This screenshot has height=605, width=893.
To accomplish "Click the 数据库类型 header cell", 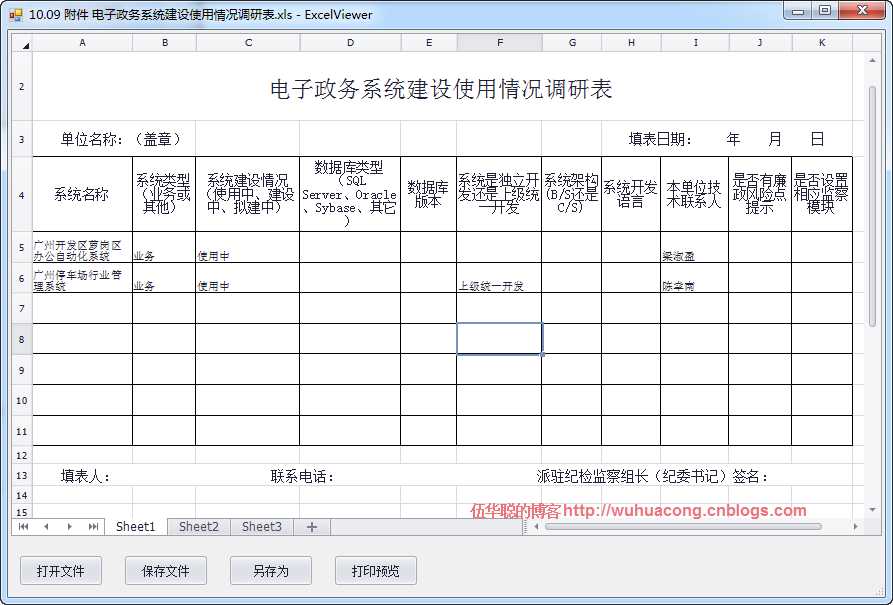I will point(350,194).
